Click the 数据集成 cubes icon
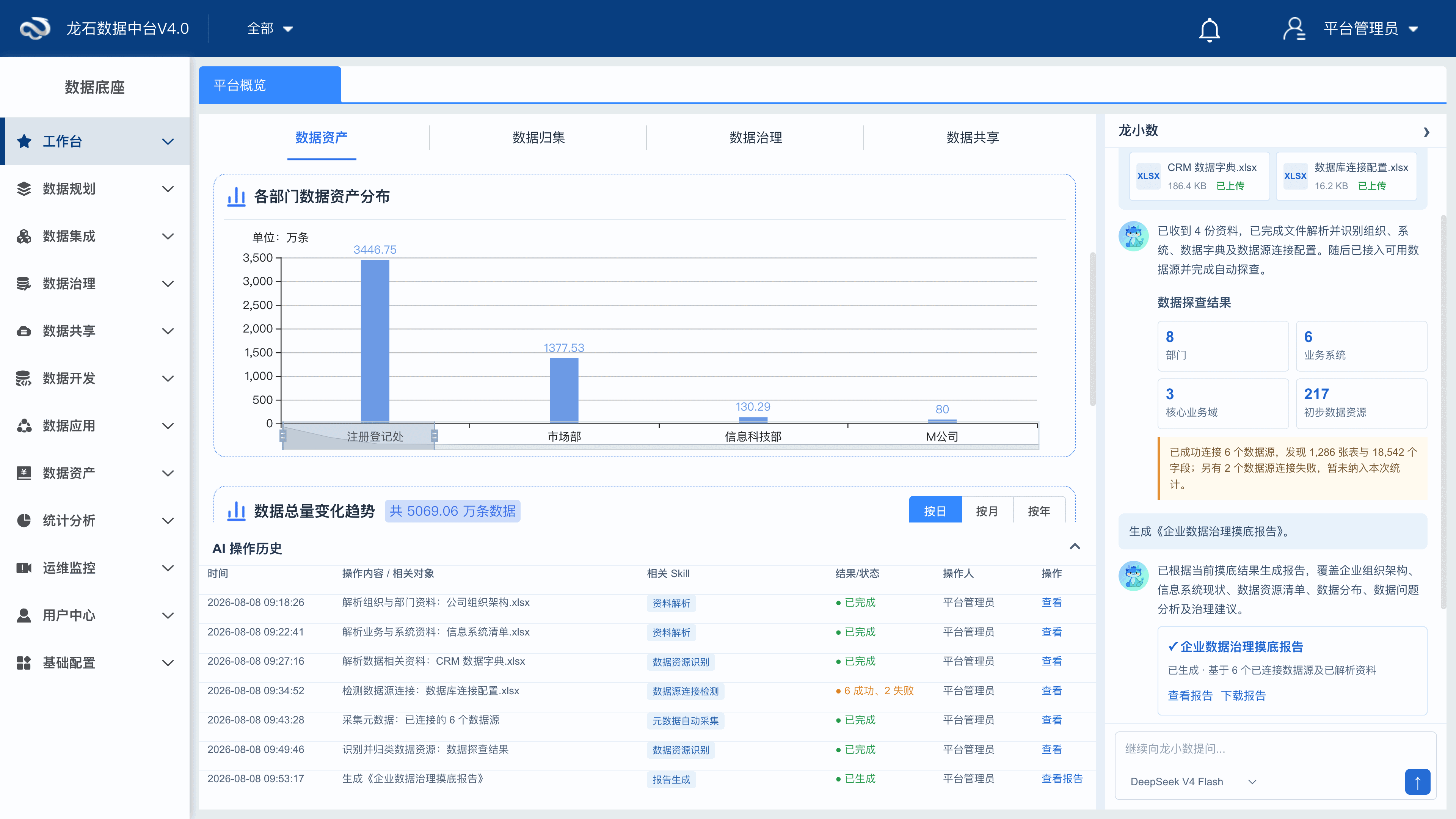 (x=24, y=236)
